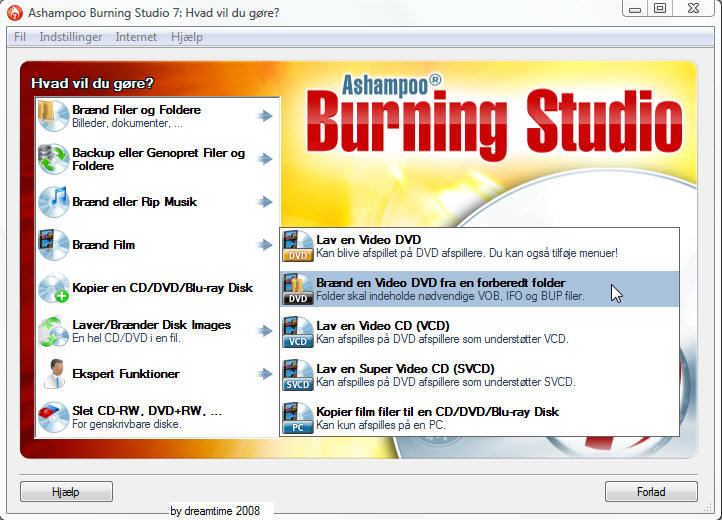The width and height of the screenshot is (722, 520).
Task: Click the Brænd Filer og Foldere label
Action: 136,110
